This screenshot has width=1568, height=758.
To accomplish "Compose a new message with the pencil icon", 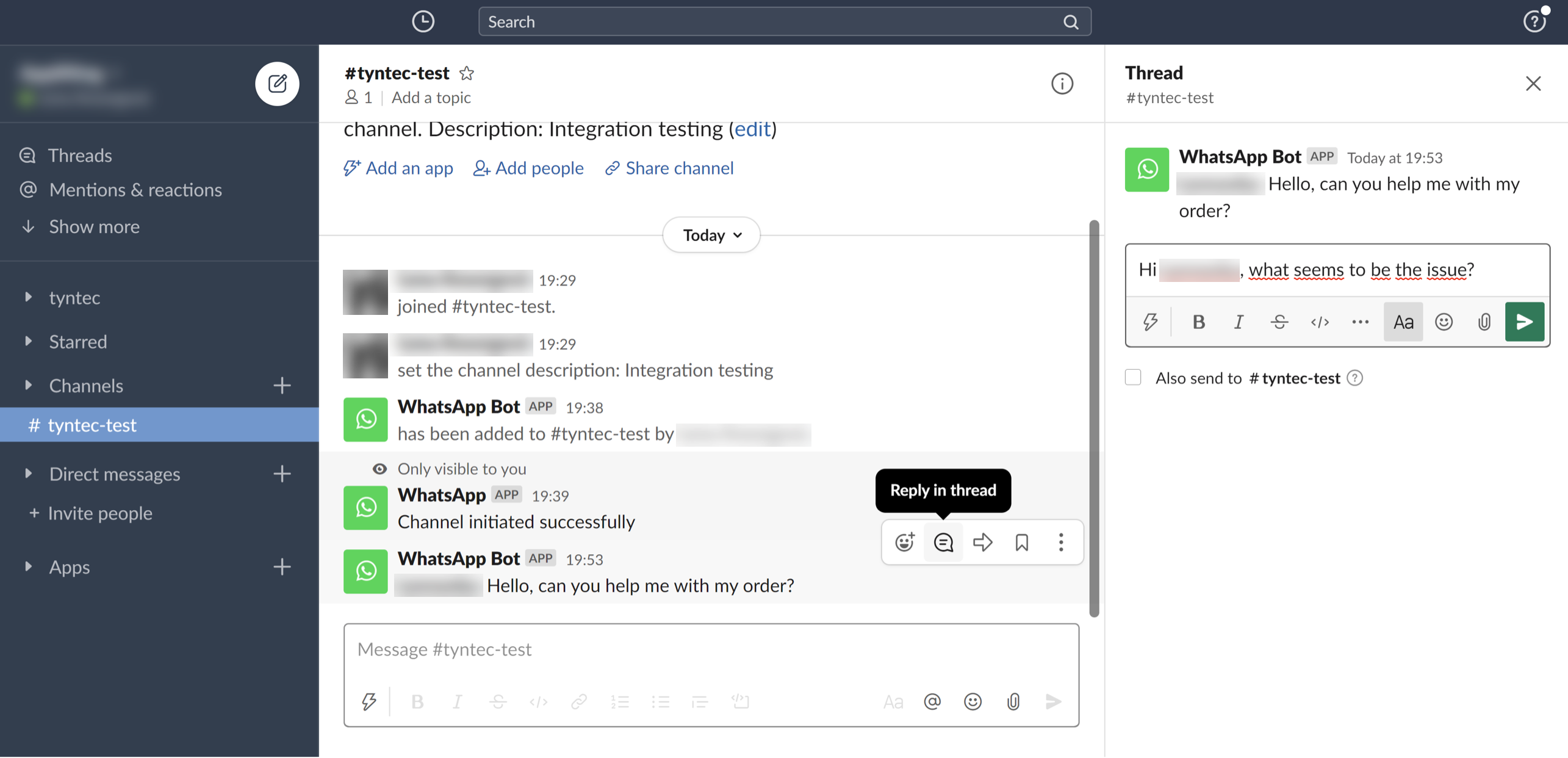I will (x=277, y=83).
